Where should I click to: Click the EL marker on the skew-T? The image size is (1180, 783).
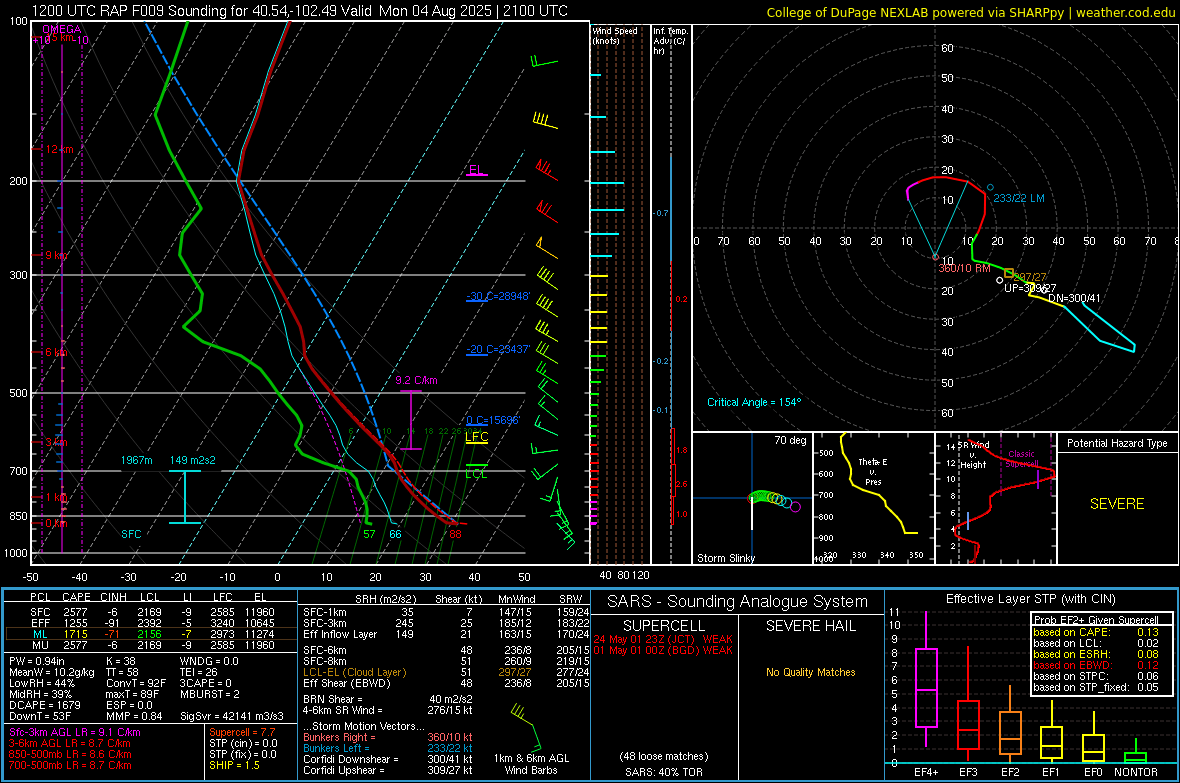(476, 170)
